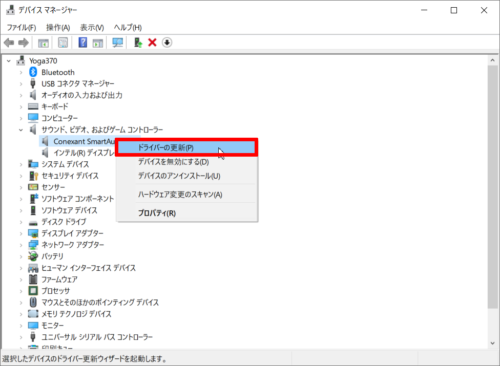This screenshot has width=500, height=366.
Task: Expand ヒューマン インターフェイス デバイス category
Action: coord(21,268)
